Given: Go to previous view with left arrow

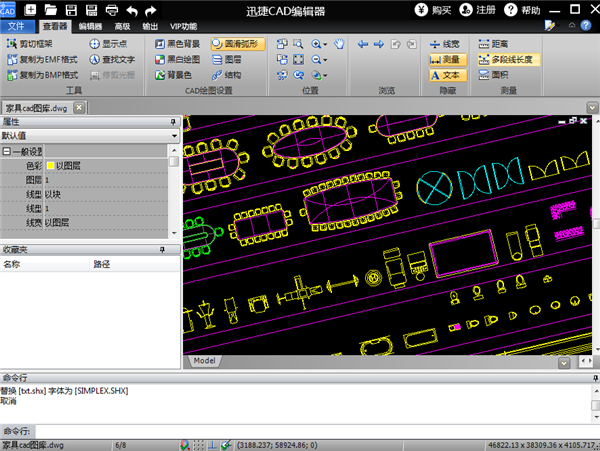Looking at the screenshot, I should 363,44.
